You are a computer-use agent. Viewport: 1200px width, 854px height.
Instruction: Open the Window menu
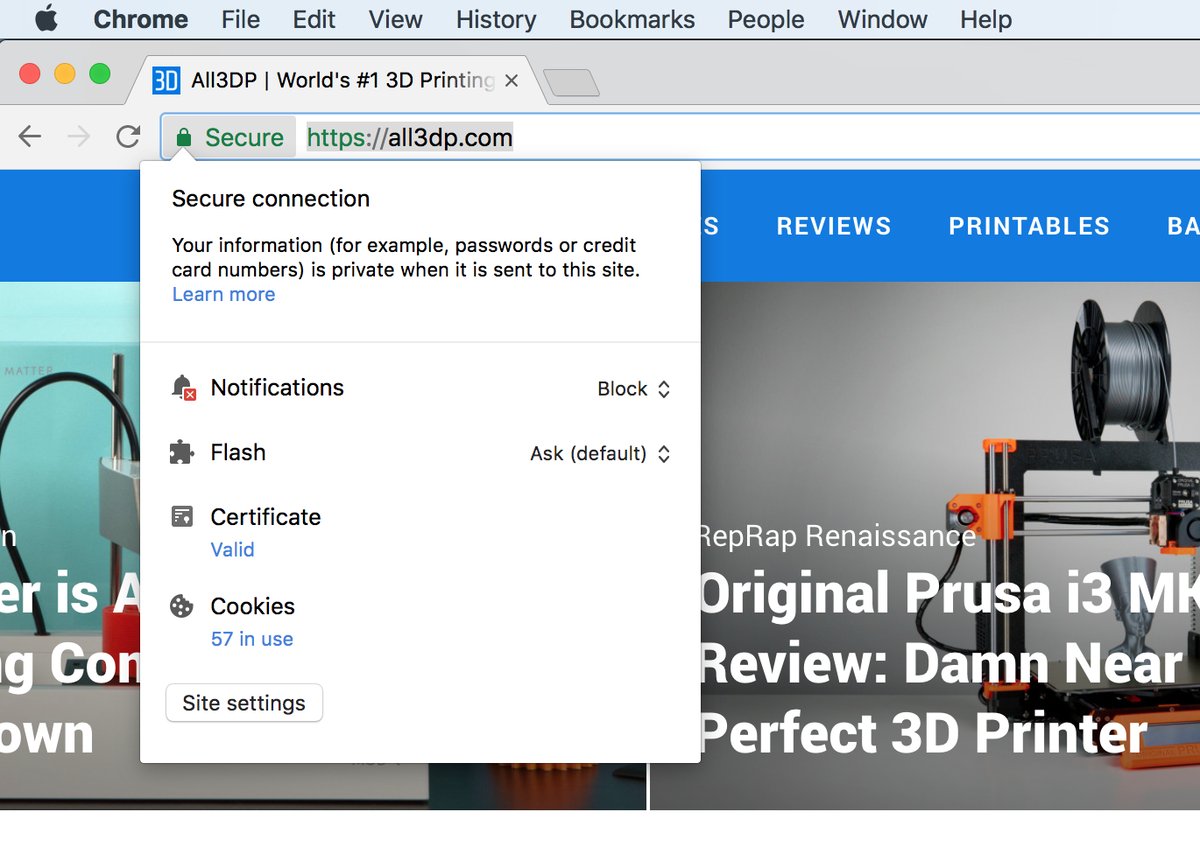tap(883, 19)
